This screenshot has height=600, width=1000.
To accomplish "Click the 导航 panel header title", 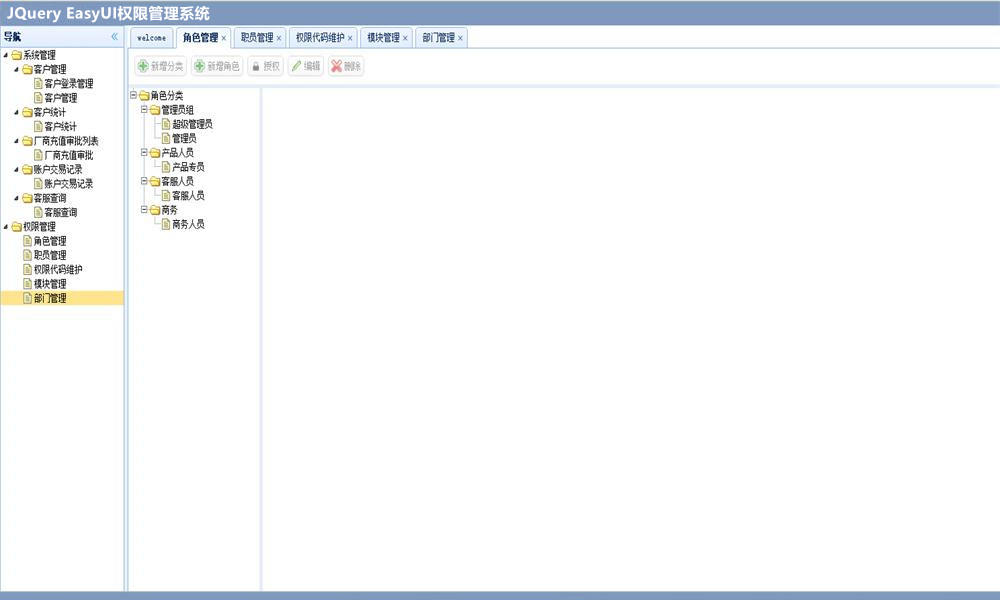I will coord(12,37).
